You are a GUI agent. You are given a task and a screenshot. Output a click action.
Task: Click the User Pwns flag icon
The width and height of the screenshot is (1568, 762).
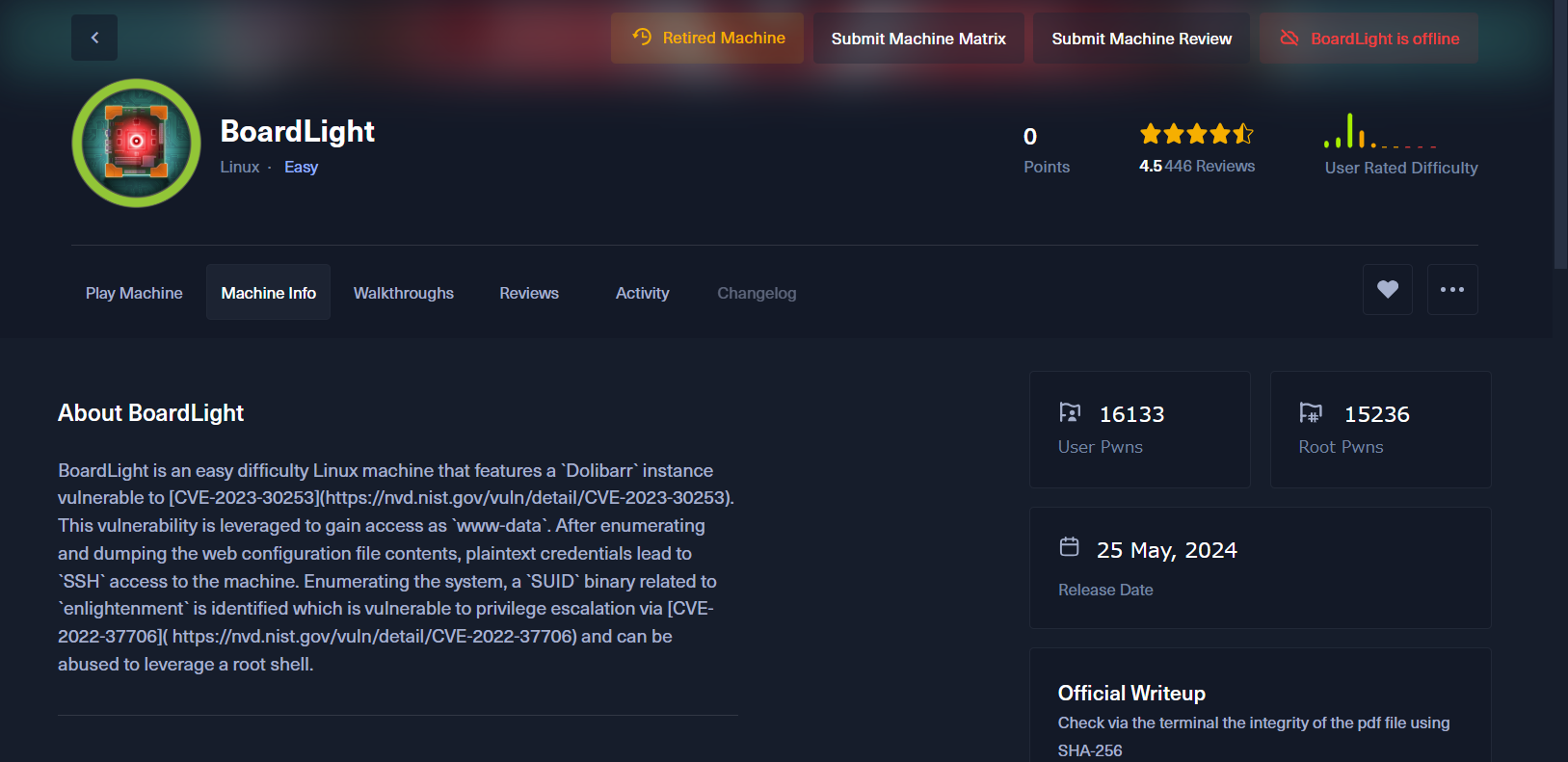pos(1070,413)
